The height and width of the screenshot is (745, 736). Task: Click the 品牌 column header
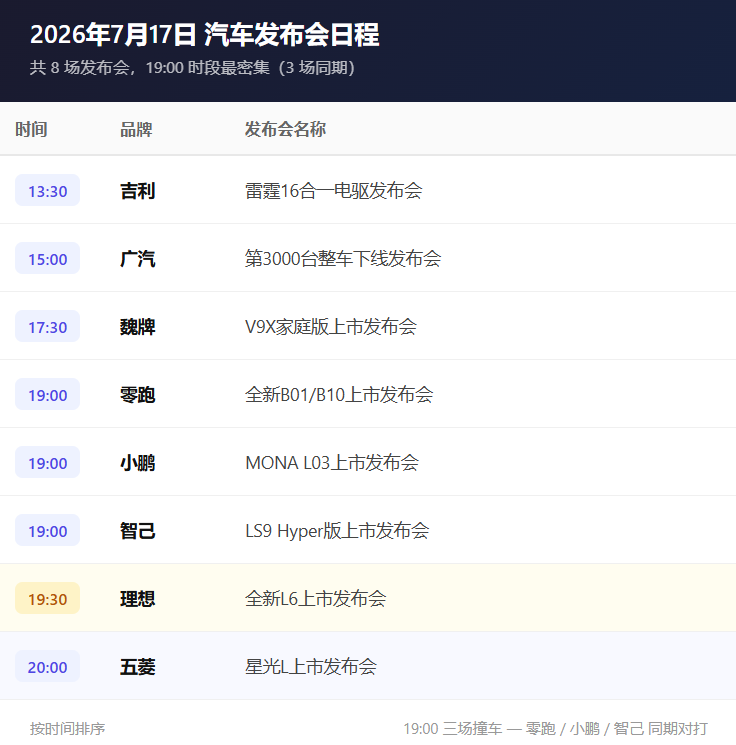(x=136, y=129)
